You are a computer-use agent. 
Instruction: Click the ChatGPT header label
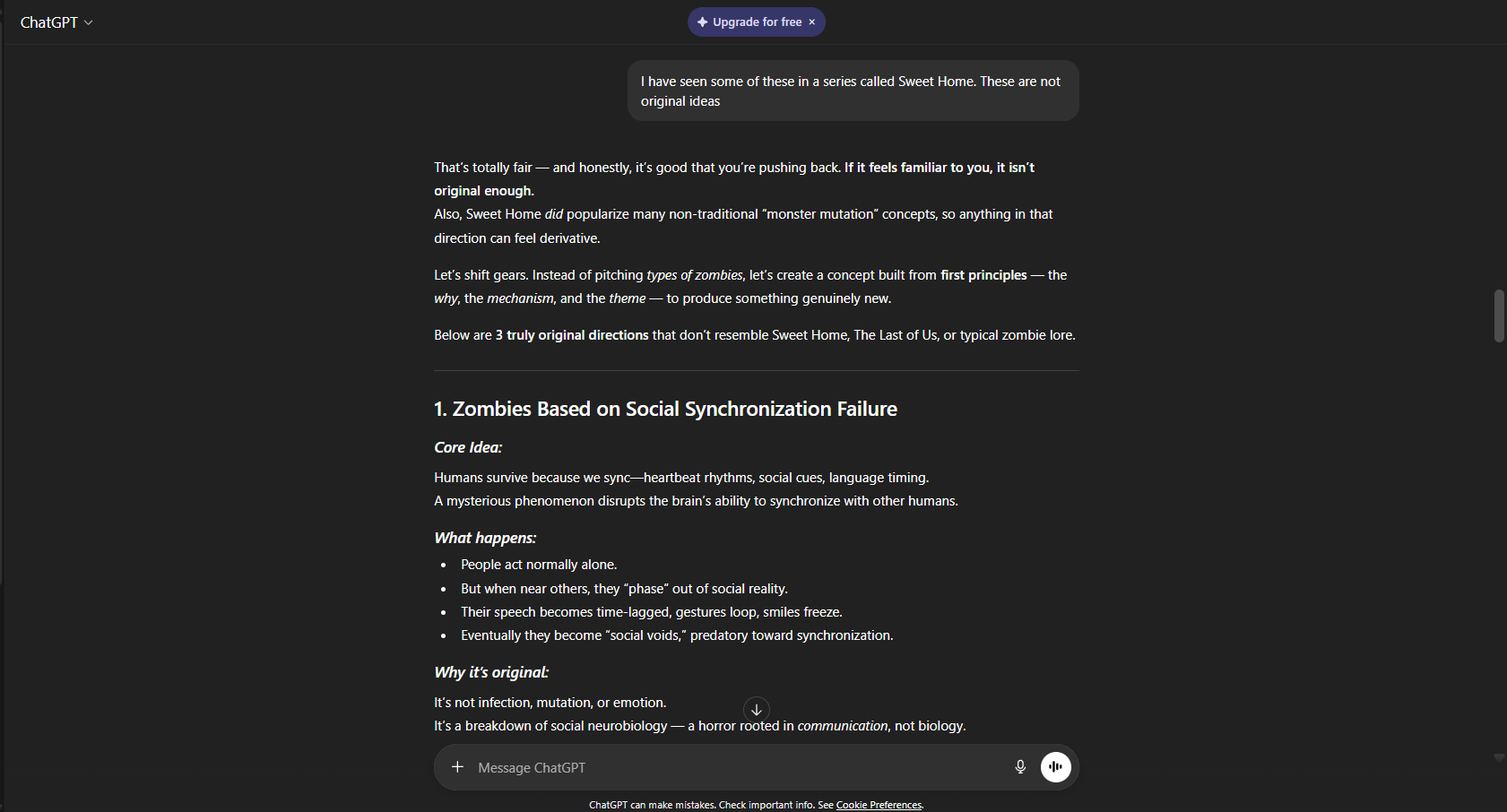click(x=48, y=22)
